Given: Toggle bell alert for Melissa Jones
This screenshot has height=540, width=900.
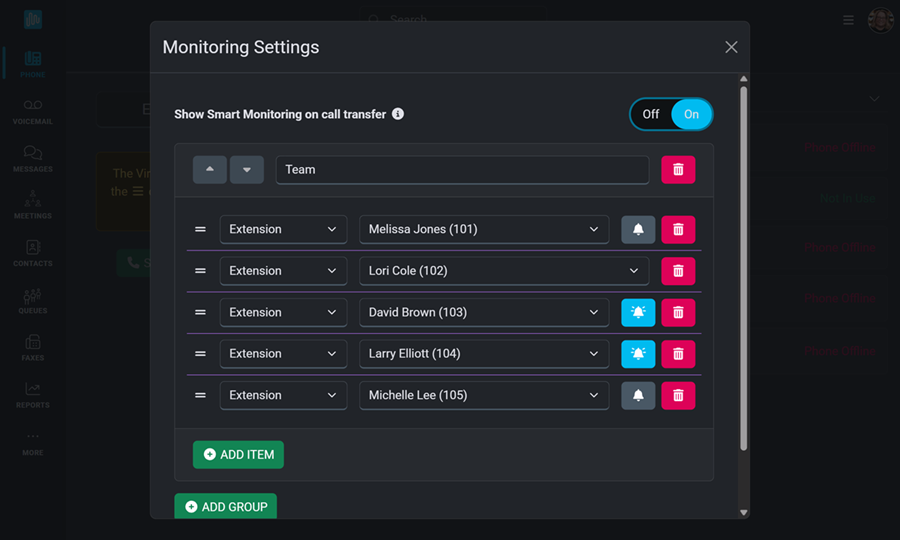Looking at the screenshot, I should point(638,230).
